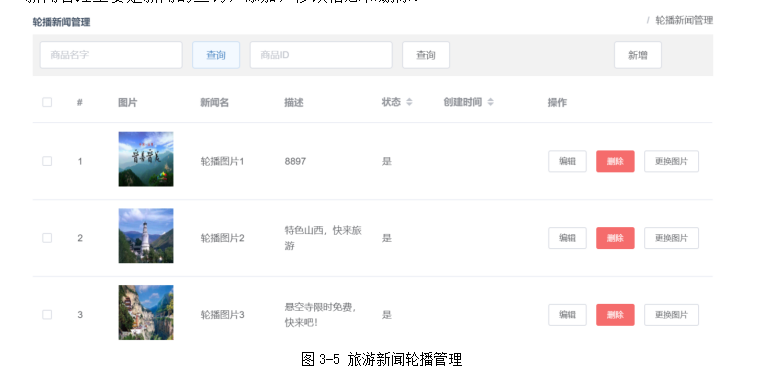Viewport: 768px width, 367px height.
Task: Check the checkbox for row 3
Action: tap(47, 315)
